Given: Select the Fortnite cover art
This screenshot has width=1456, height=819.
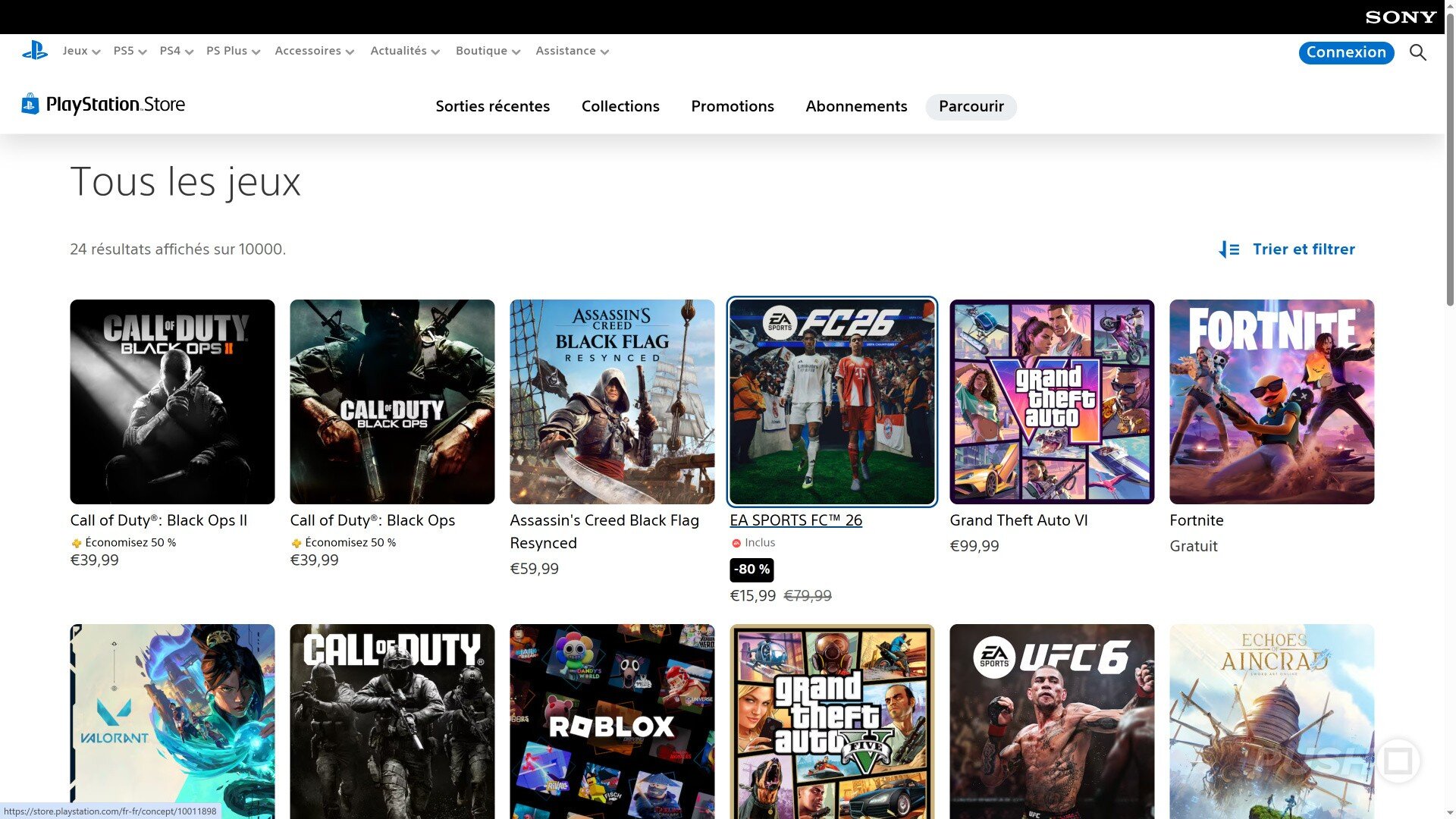Looking at the screenshot, I should click(x=1272, y=402).
